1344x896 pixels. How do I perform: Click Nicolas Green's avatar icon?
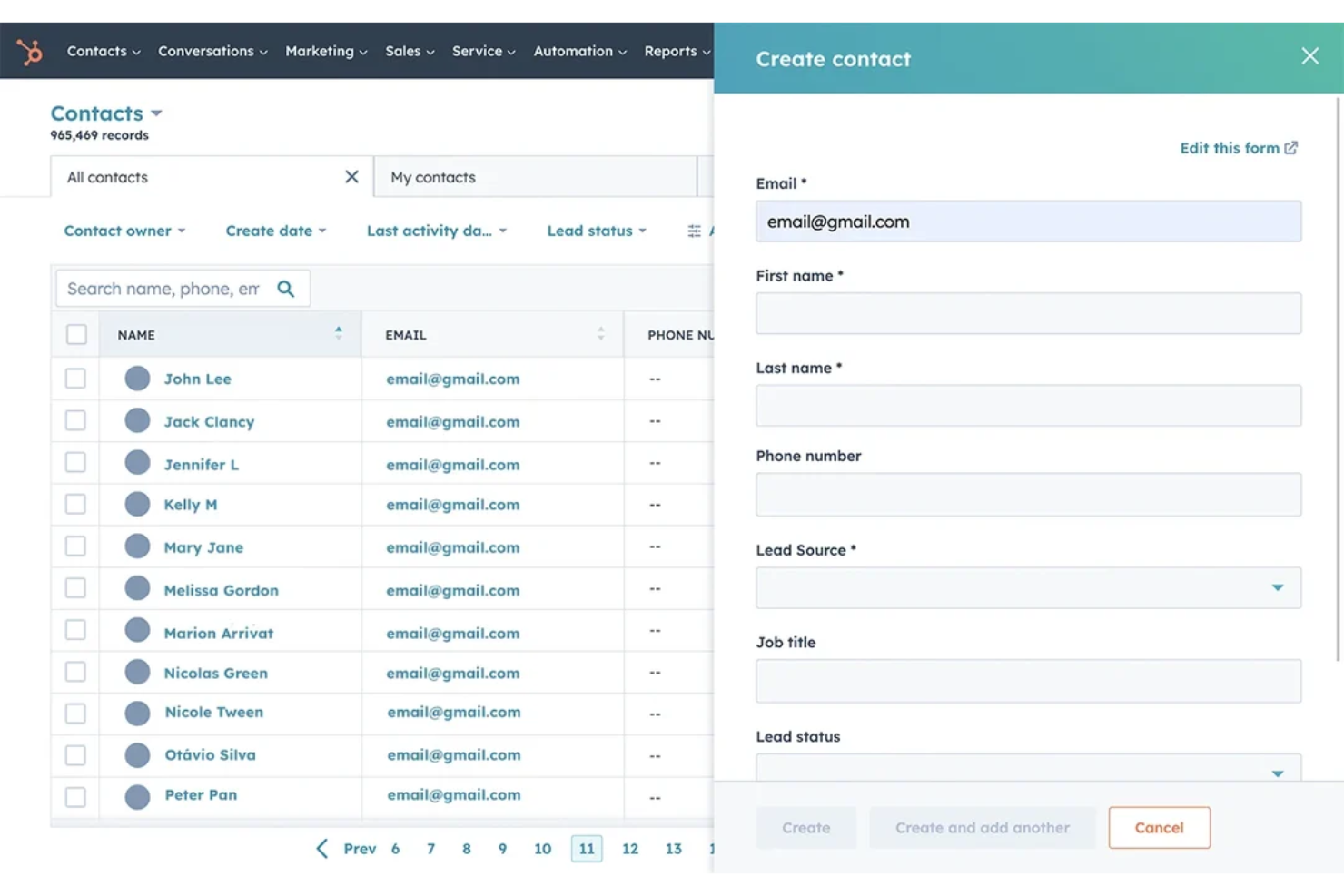click(x=137, y=672)
